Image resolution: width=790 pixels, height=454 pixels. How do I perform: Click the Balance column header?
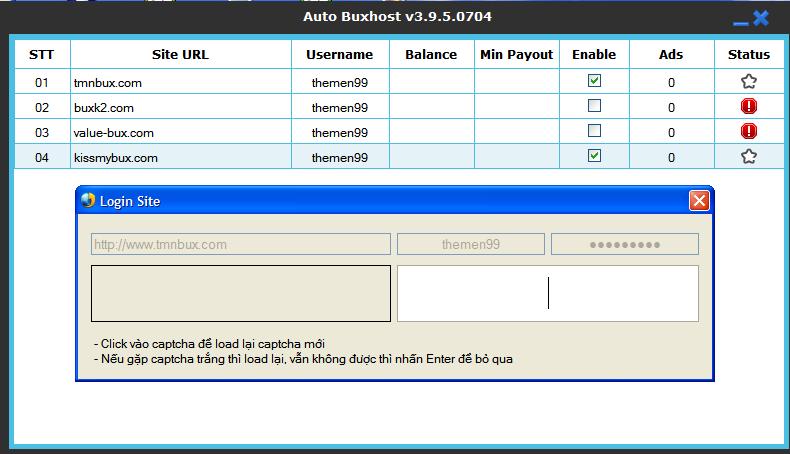click(x=431, y=54)
